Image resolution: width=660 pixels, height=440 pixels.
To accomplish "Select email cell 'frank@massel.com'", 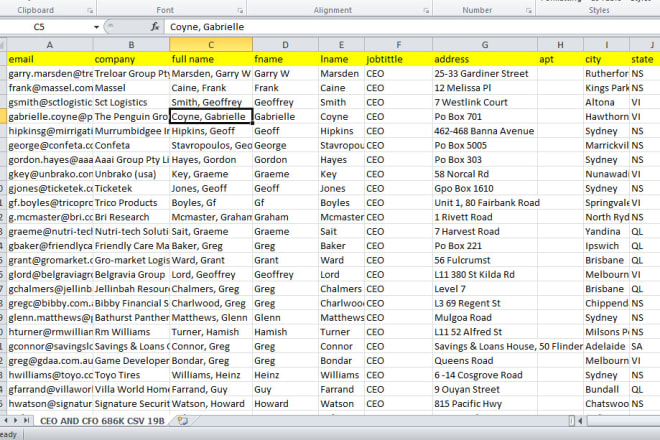I will (50, 88).
